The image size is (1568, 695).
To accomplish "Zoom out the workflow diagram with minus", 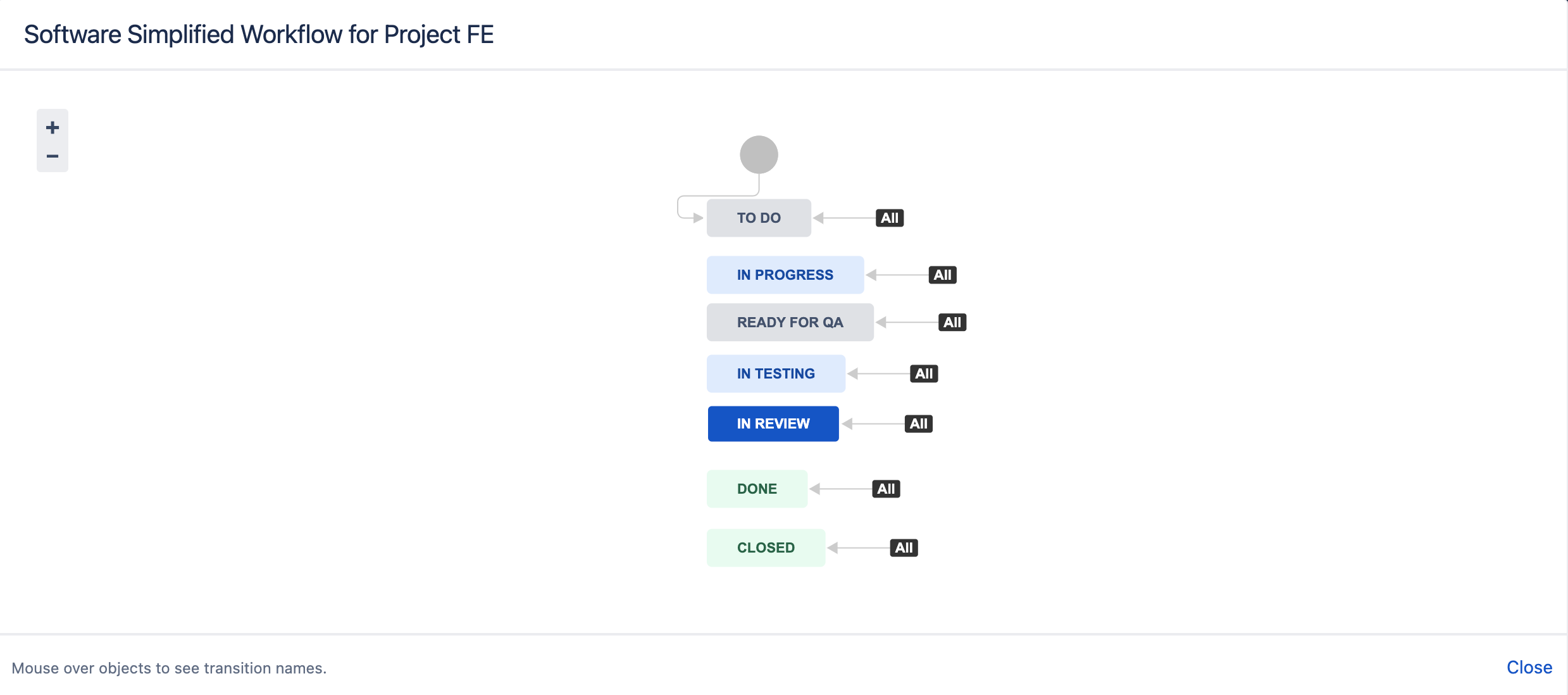I will (53, 156).
